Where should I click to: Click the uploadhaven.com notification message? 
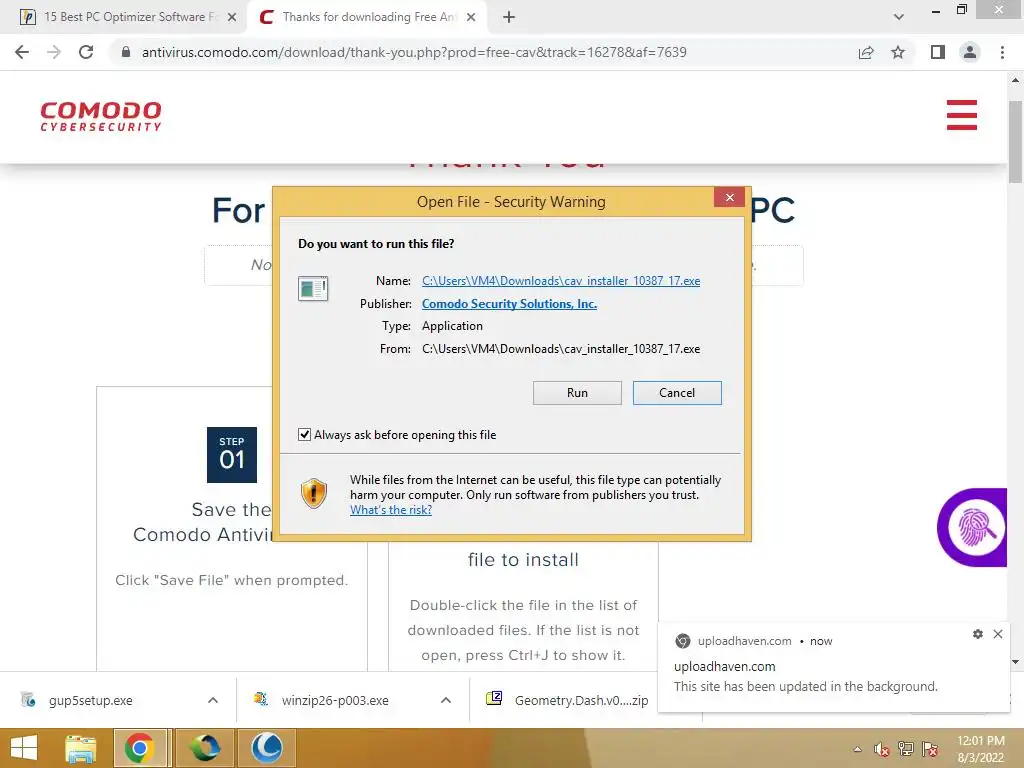pyautogui.click(x=805, y=686)
